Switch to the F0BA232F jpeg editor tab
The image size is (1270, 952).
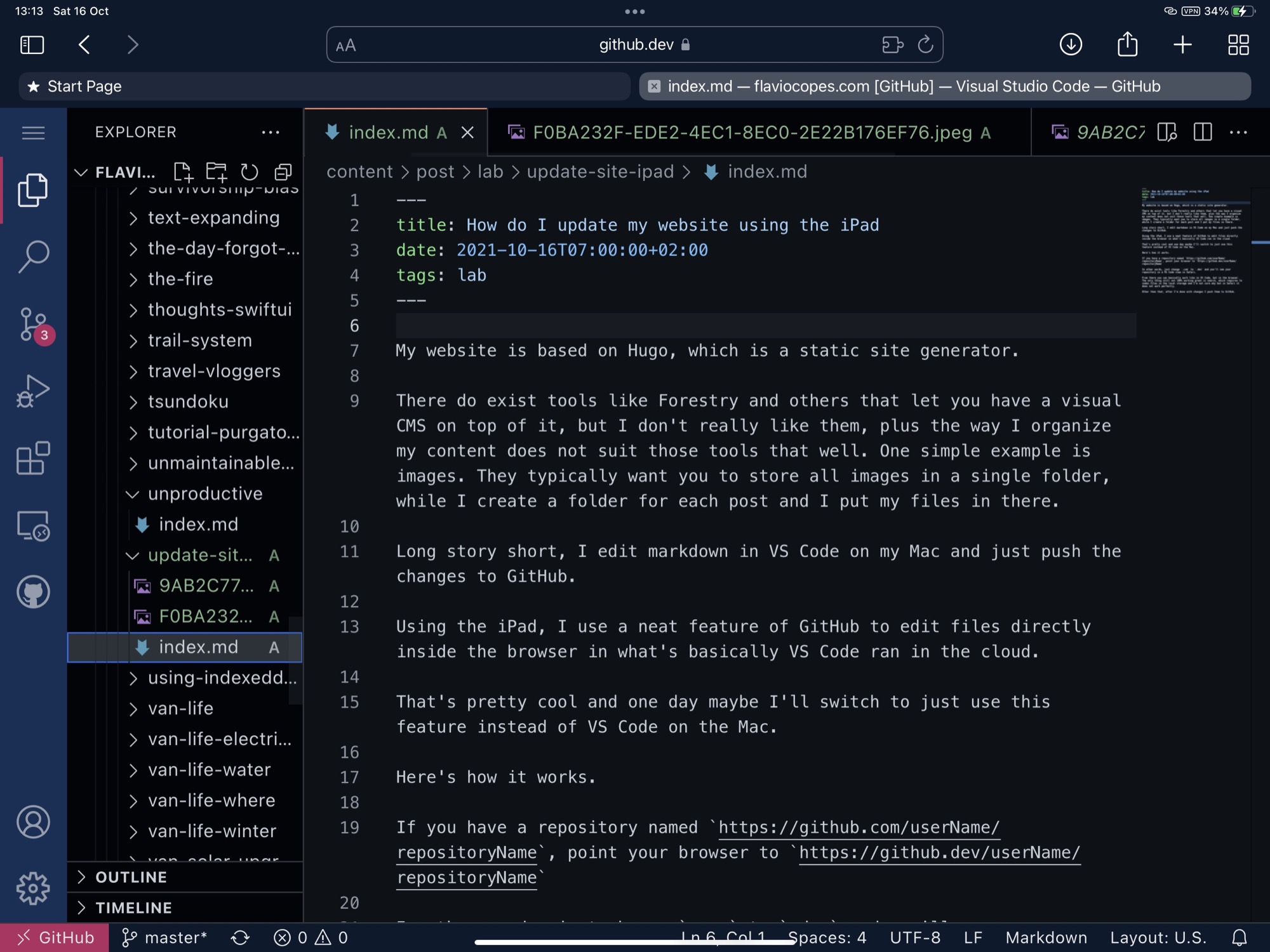(x=752, y=132)
